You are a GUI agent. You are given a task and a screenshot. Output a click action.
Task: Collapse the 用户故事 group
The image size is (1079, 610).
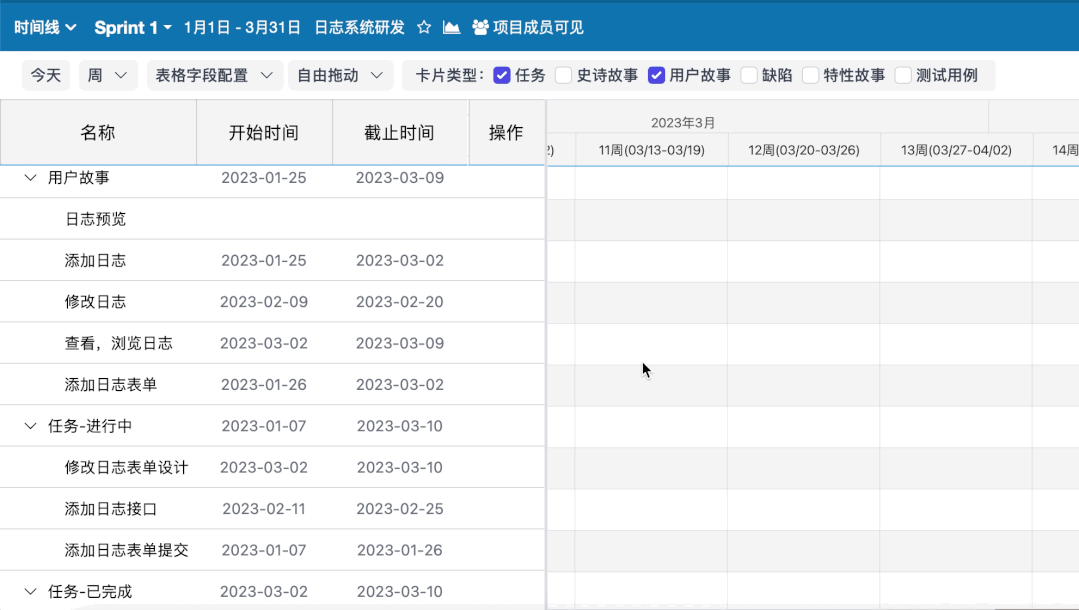point(30,178)
